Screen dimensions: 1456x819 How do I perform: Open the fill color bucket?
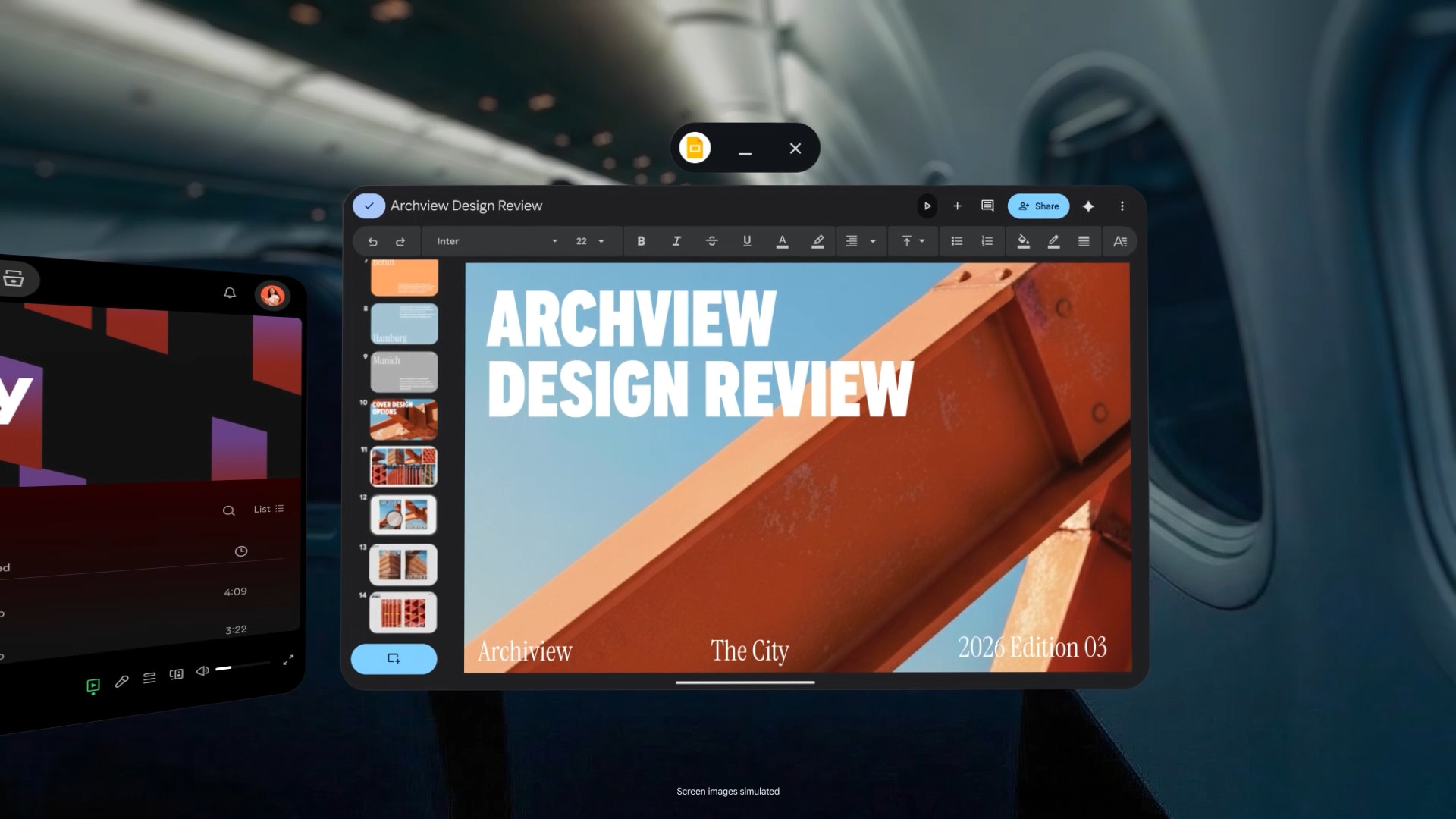(1023, 241)
